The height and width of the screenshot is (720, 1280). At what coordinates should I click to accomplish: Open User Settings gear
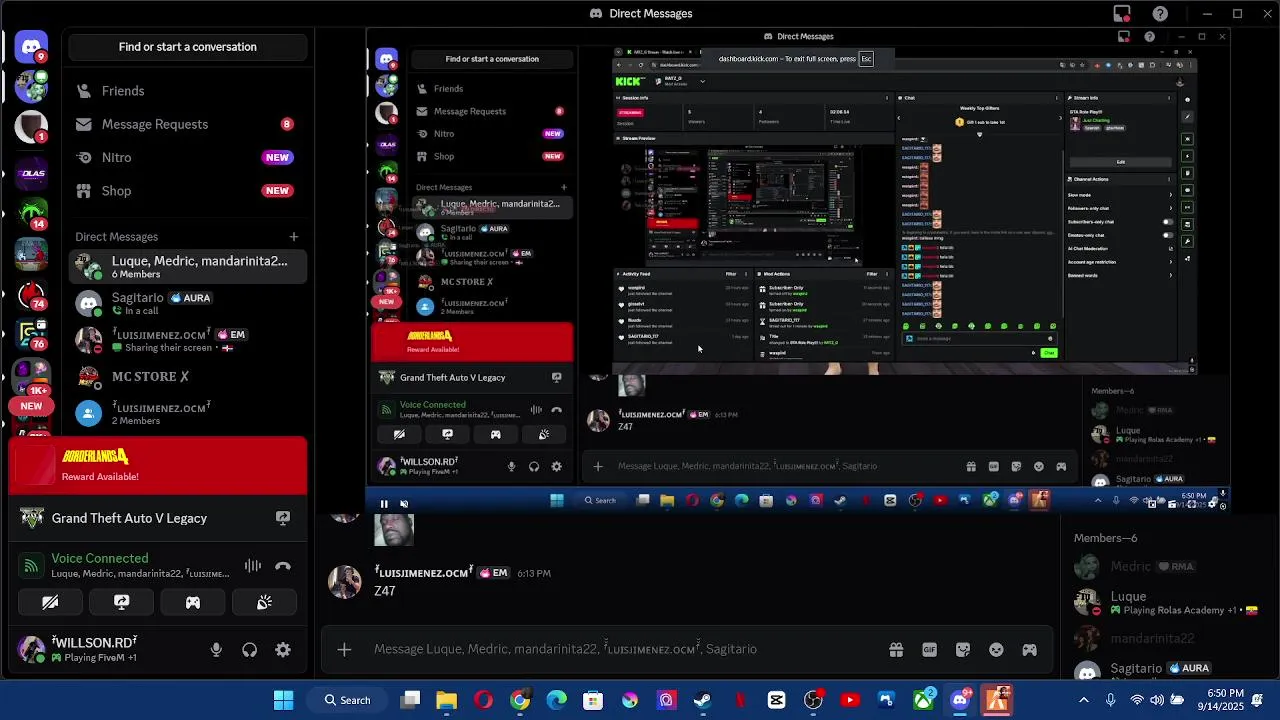click(283, 650)
